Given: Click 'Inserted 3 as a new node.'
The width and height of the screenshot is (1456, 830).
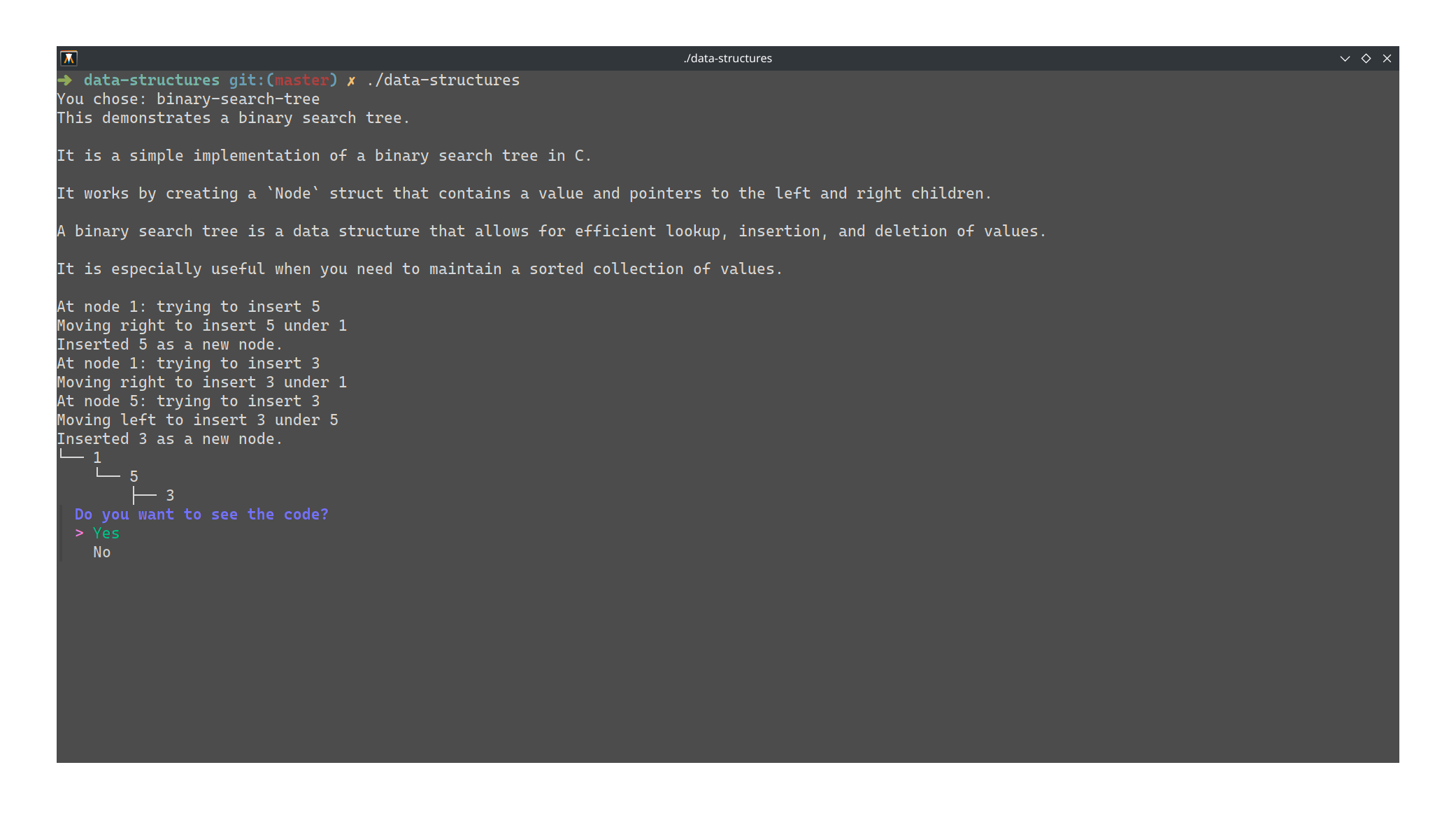Looking at the screenshot, I should click(169, 438).
